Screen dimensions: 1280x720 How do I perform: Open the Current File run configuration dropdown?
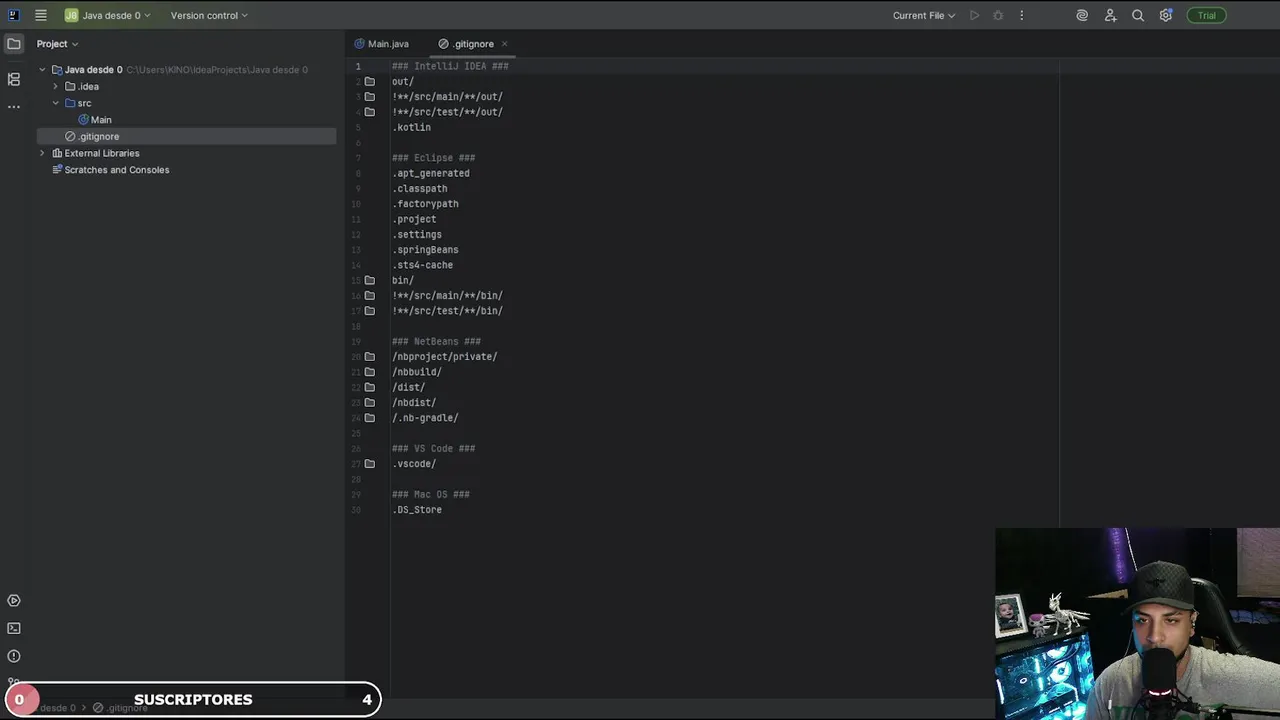click(924, 15)
